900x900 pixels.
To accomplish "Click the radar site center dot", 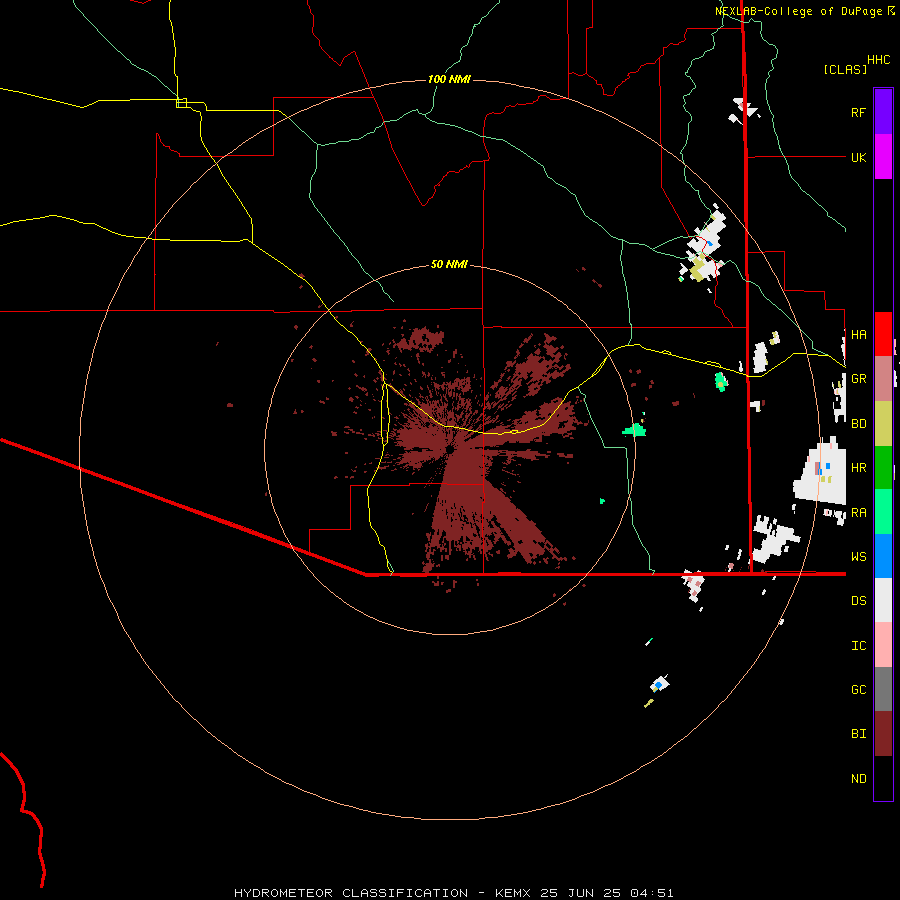I will tap(451, 449).
